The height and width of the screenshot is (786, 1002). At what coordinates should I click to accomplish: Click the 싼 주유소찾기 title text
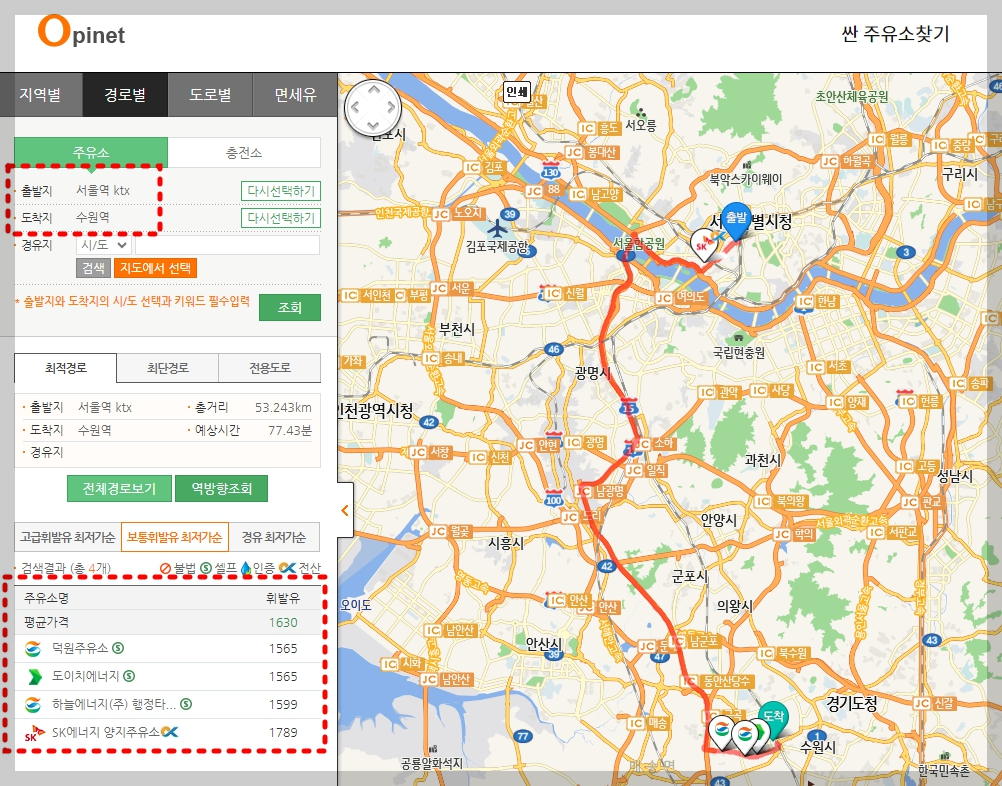(895, 33)
